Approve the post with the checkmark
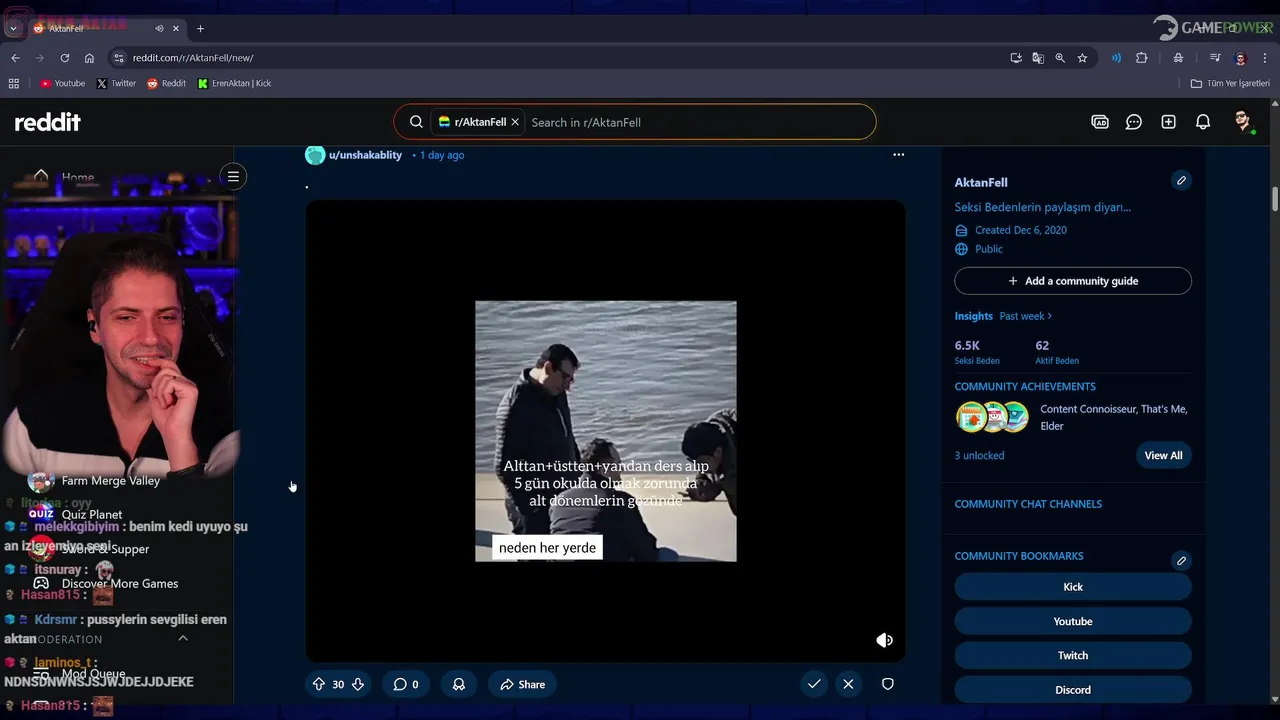 814,684
